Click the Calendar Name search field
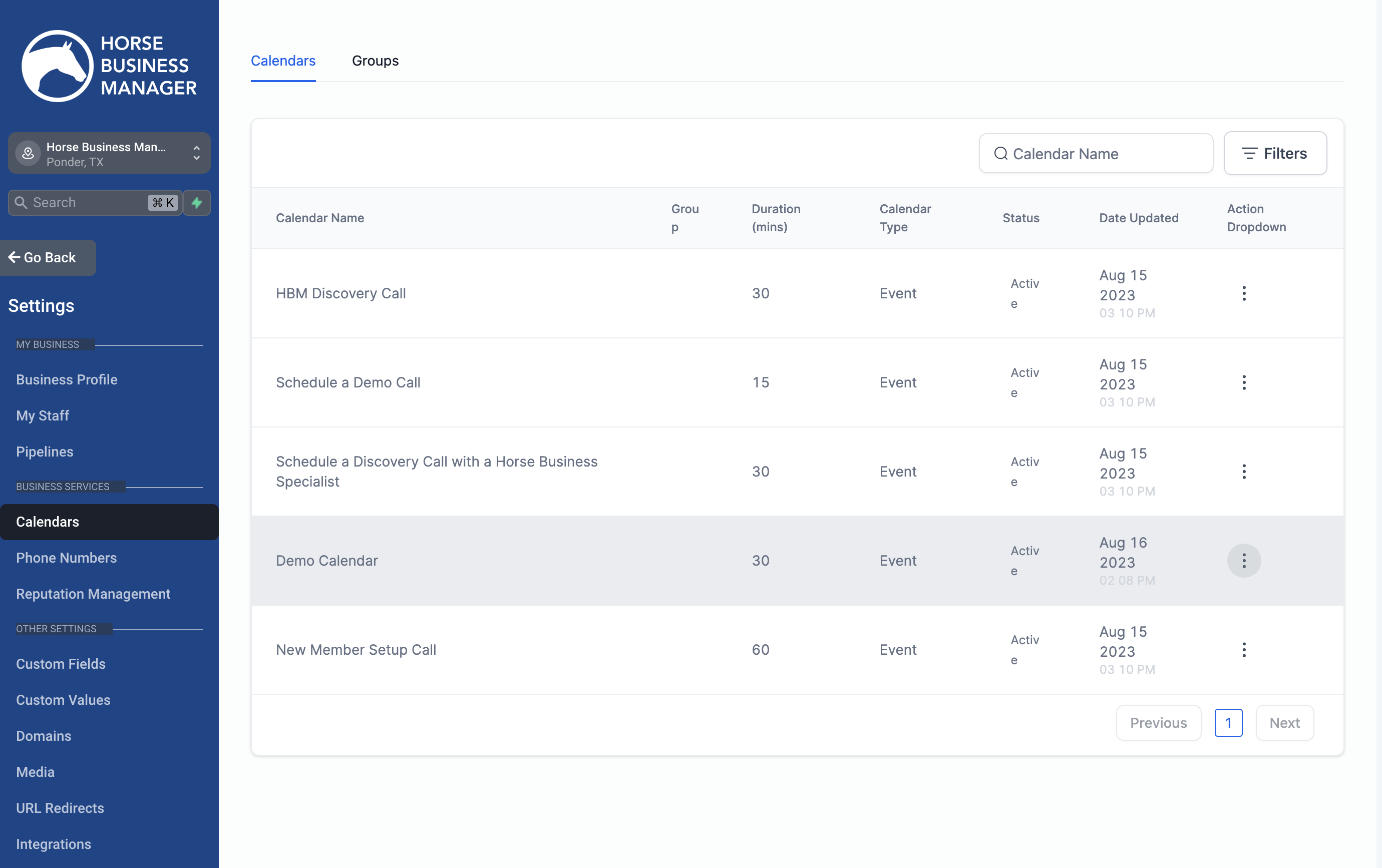Screen dimensions: 1382x868 coord(1096,153)
